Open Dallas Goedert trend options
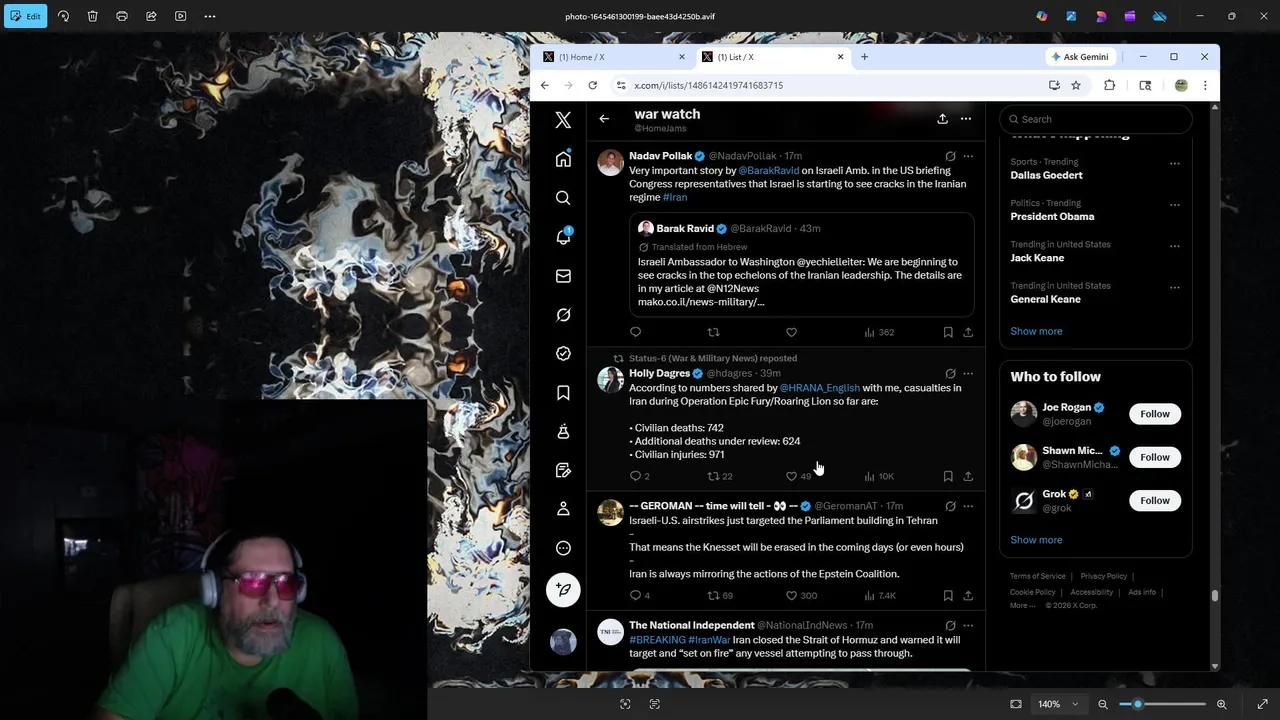Image resolution: width=1280 pixels, height=720 pixels. click(x=1175, y=163)
